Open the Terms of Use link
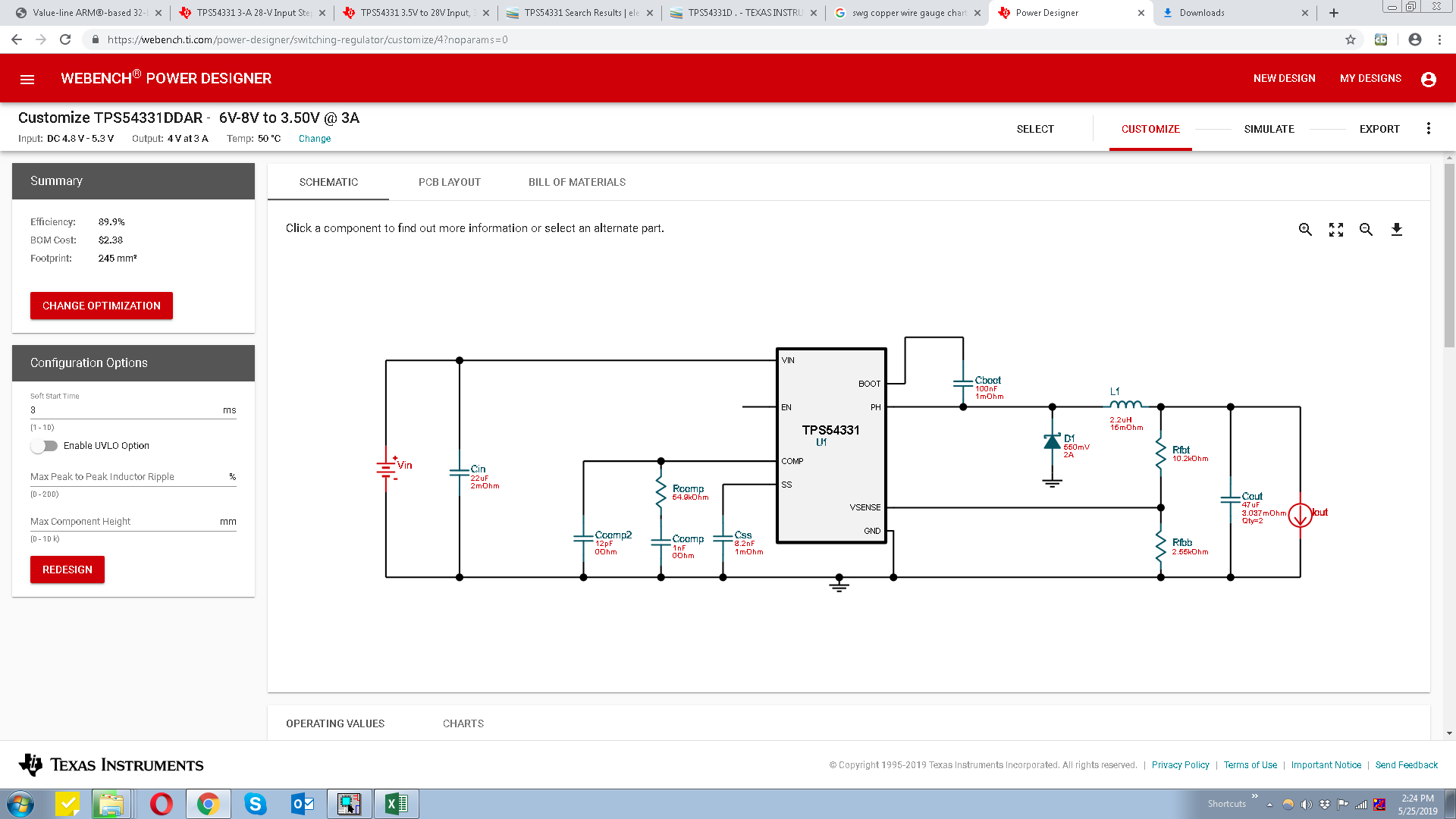Screen dimensions: 1456x819 1250,765
